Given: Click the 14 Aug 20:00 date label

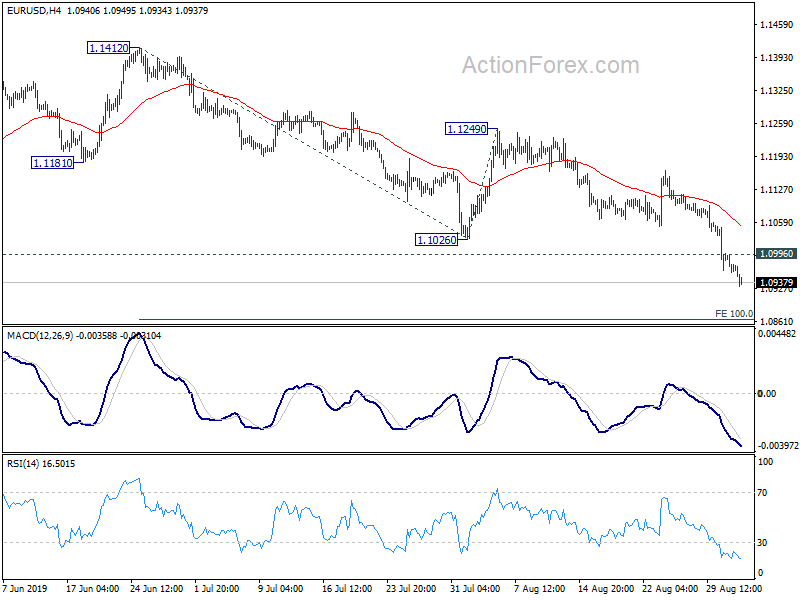Looking at the screenshot, I should (x=606, y=589).
